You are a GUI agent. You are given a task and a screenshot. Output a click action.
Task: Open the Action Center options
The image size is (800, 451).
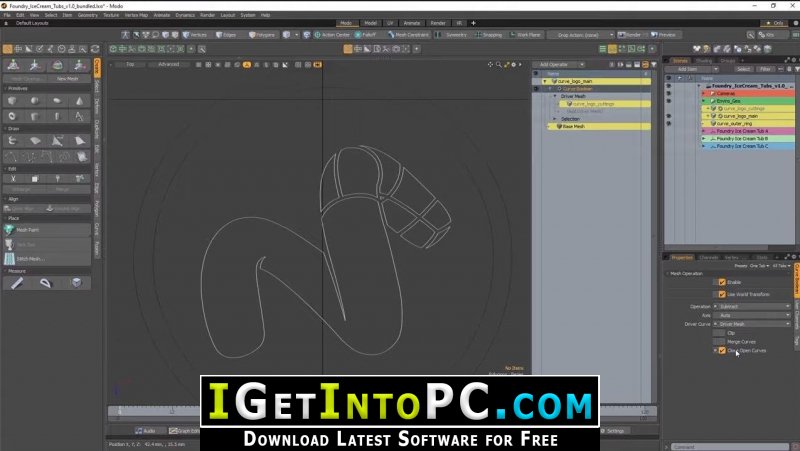[x=332, y=35]
